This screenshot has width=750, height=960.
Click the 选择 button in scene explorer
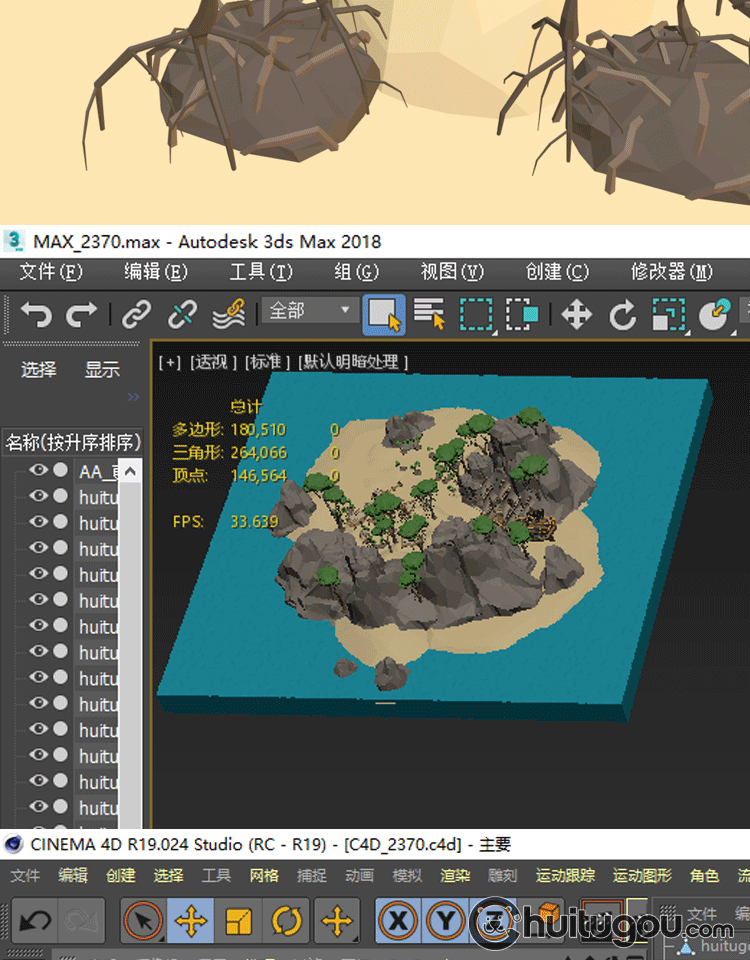(39, 370)
